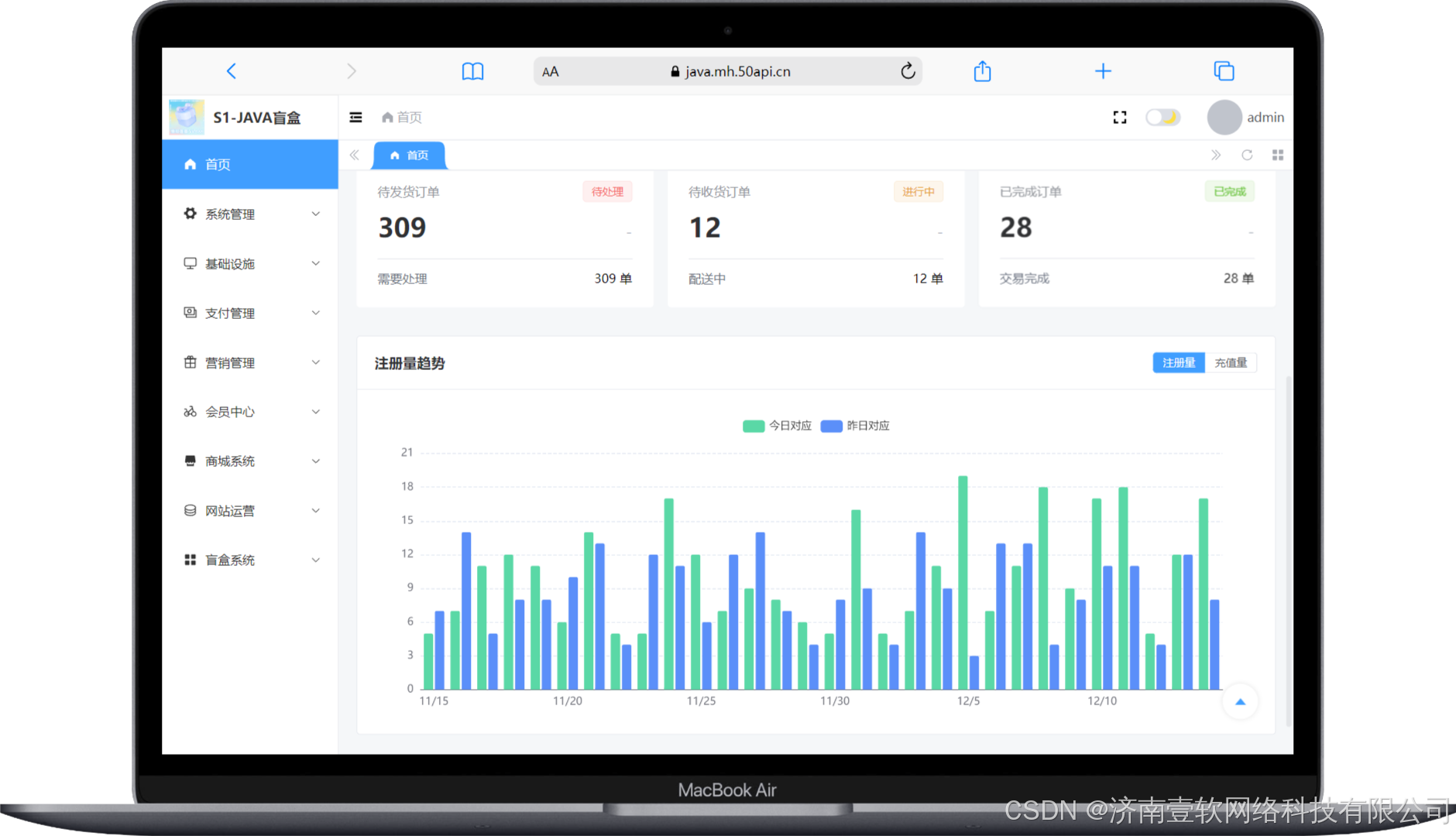Click the java.mh.50api.cn address field
1456x836 pixels.
(728, 71)
